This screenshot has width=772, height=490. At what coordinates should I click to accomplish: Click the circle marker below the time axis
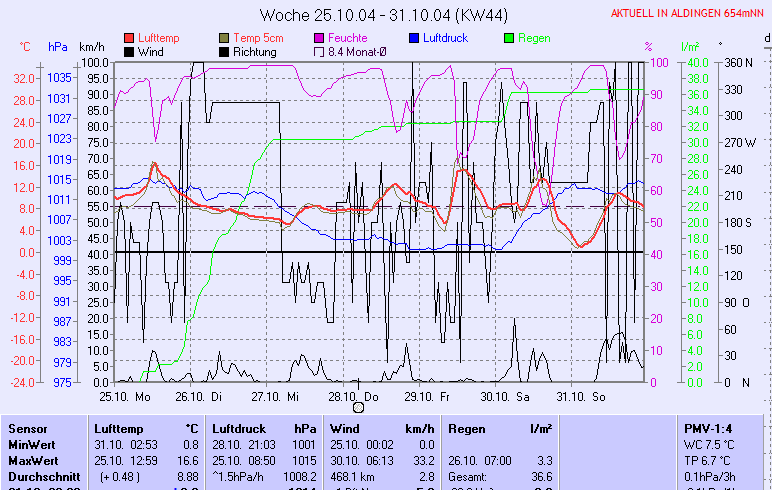(x=358, y=407)
